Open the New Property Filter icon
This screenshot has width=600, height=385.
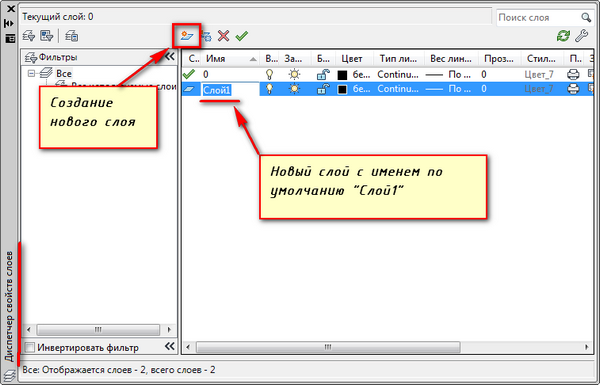29,36
